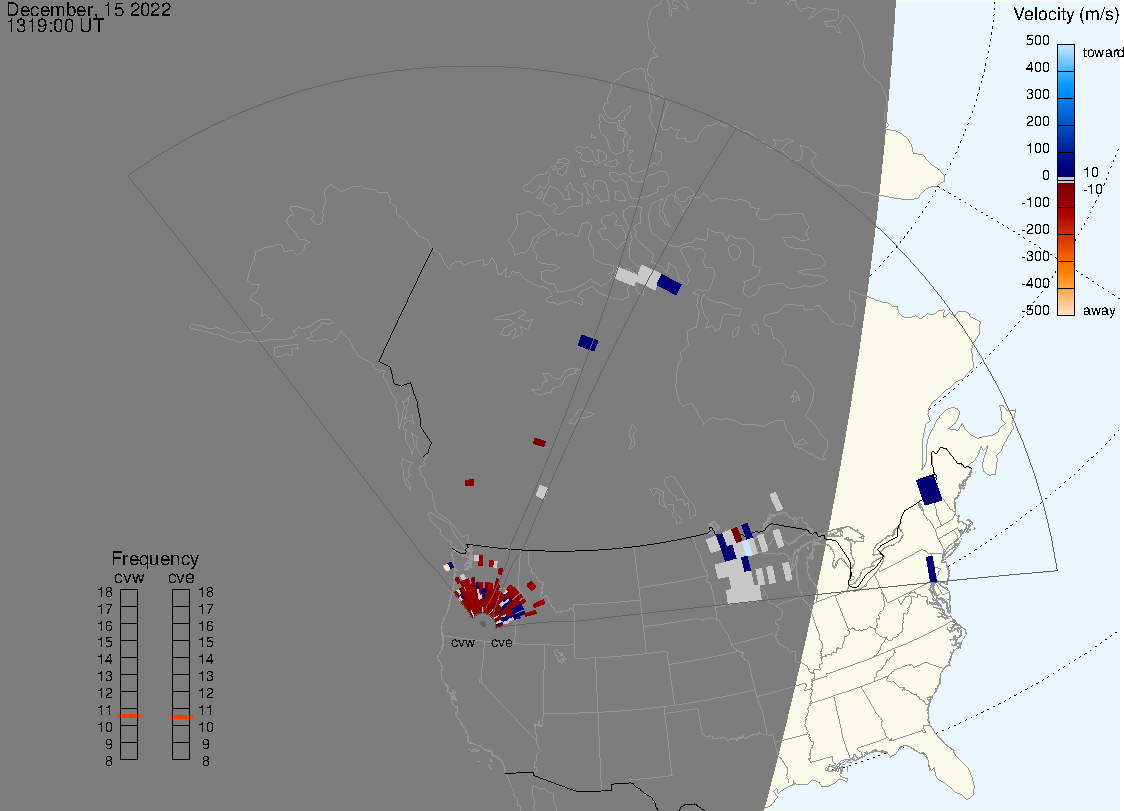Click the "Frequency" legend heading

point(155,559)
